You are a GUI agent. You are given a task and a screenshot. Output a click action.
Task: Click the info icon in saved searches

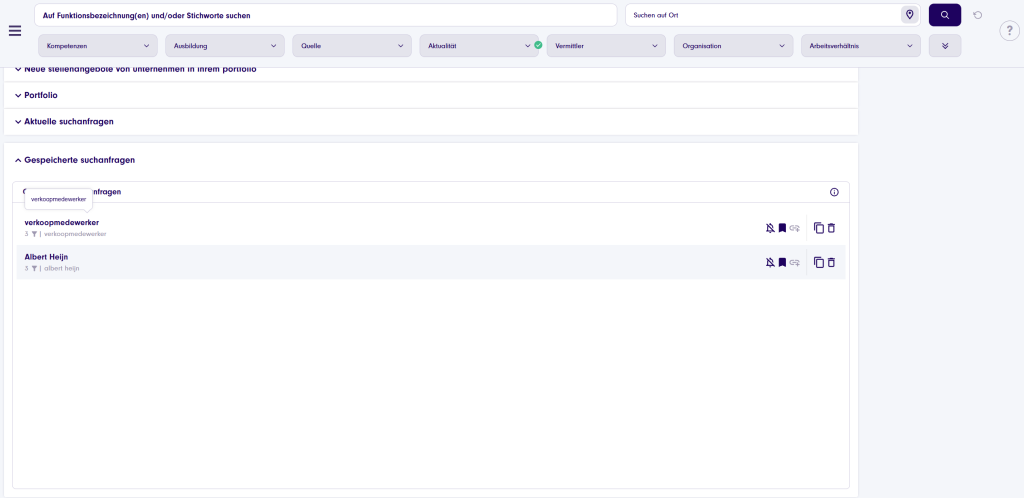834,192
